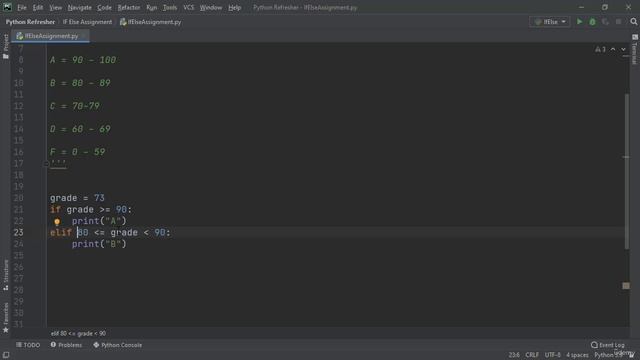Open the Favorites tool window
The height and width of the screenshot is (360, 640).
[x=6, y=318]
